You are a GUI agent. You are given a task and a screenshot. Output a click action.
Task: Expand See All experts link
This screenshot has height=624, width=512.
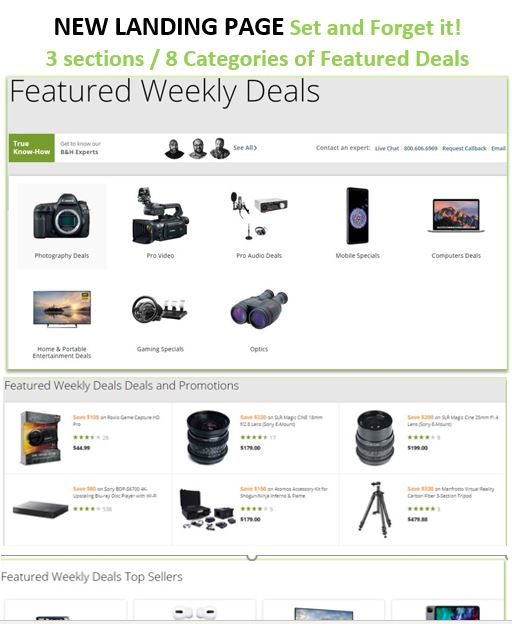click(245, 148)
